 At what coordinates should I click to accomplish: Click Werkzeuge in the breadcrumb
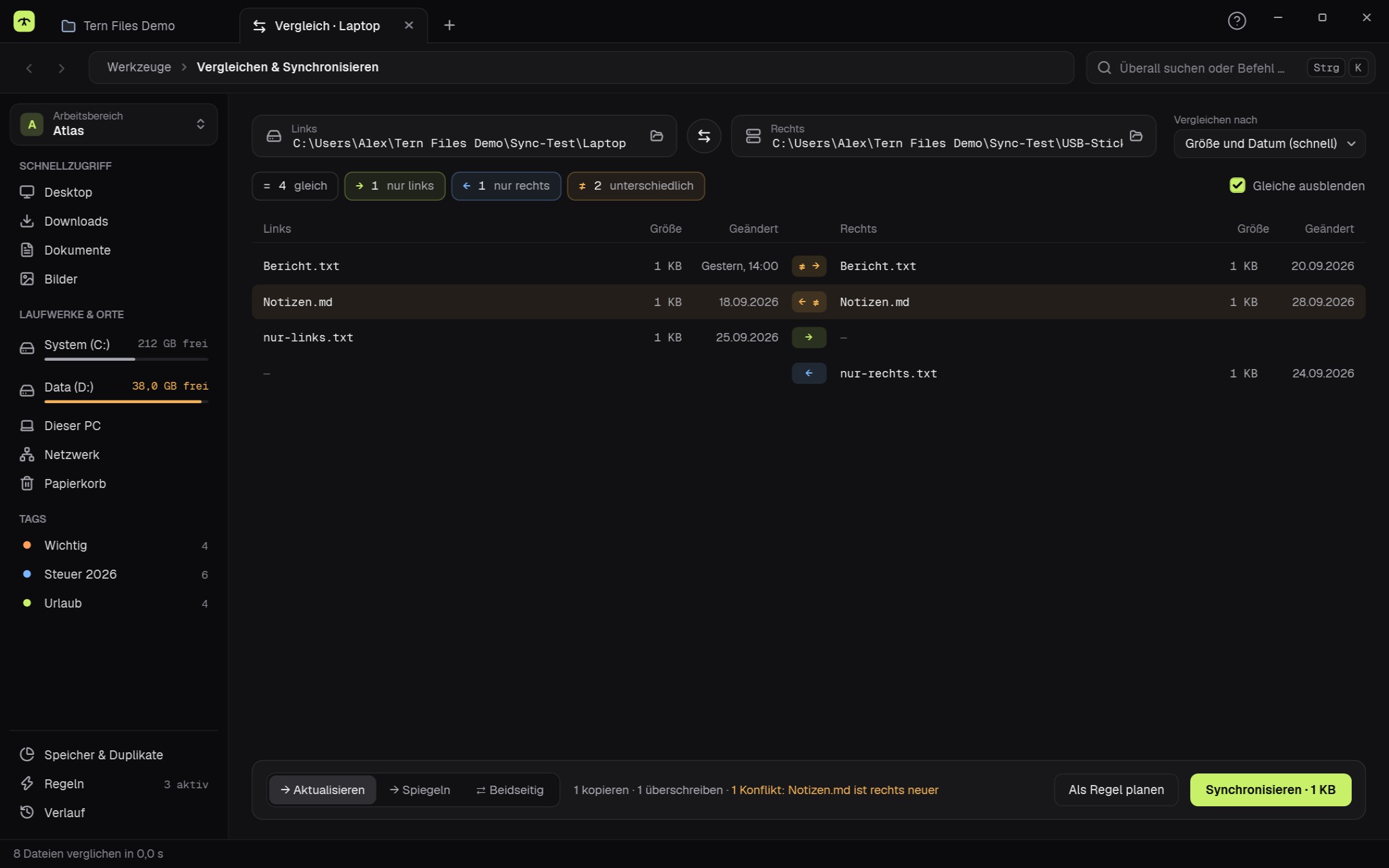click(x=139, y=68)
